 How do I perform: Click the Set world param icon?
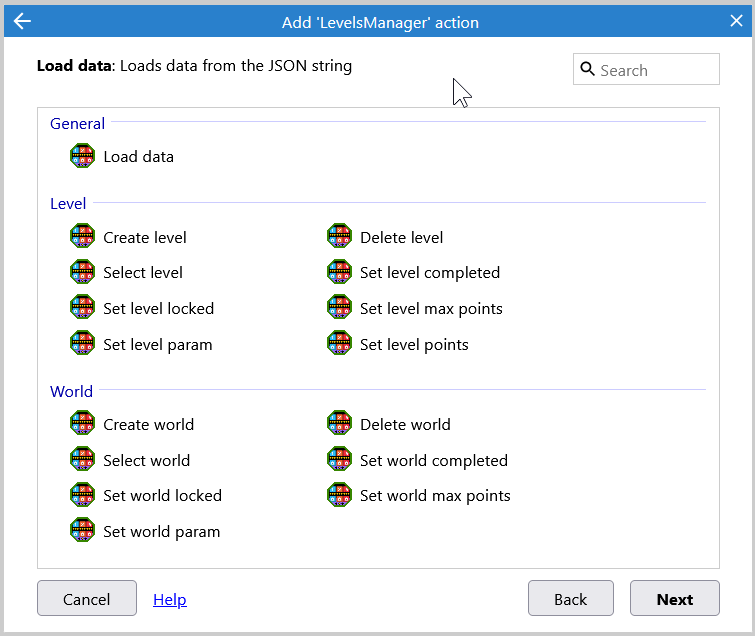click(x=81, y=531)
